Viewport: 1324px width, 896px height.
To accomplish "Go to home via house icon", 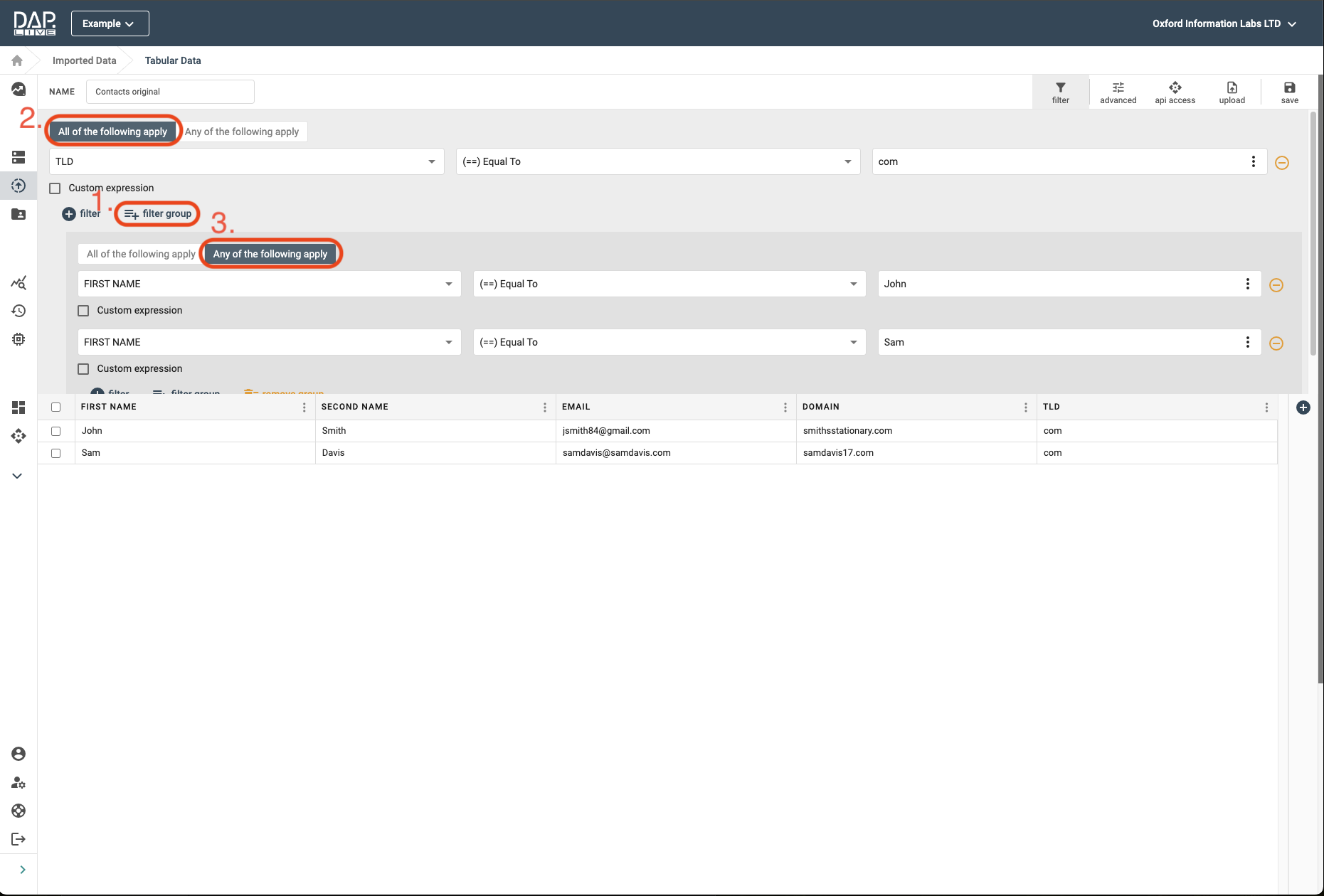I will pyautogui.click(x=17, y=60).
